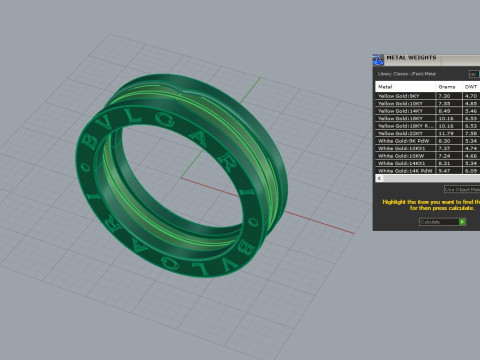The width and height of the screenshot is (480, 360).
Task: Click the 9.47 grams value
Action: pos(444,171)
